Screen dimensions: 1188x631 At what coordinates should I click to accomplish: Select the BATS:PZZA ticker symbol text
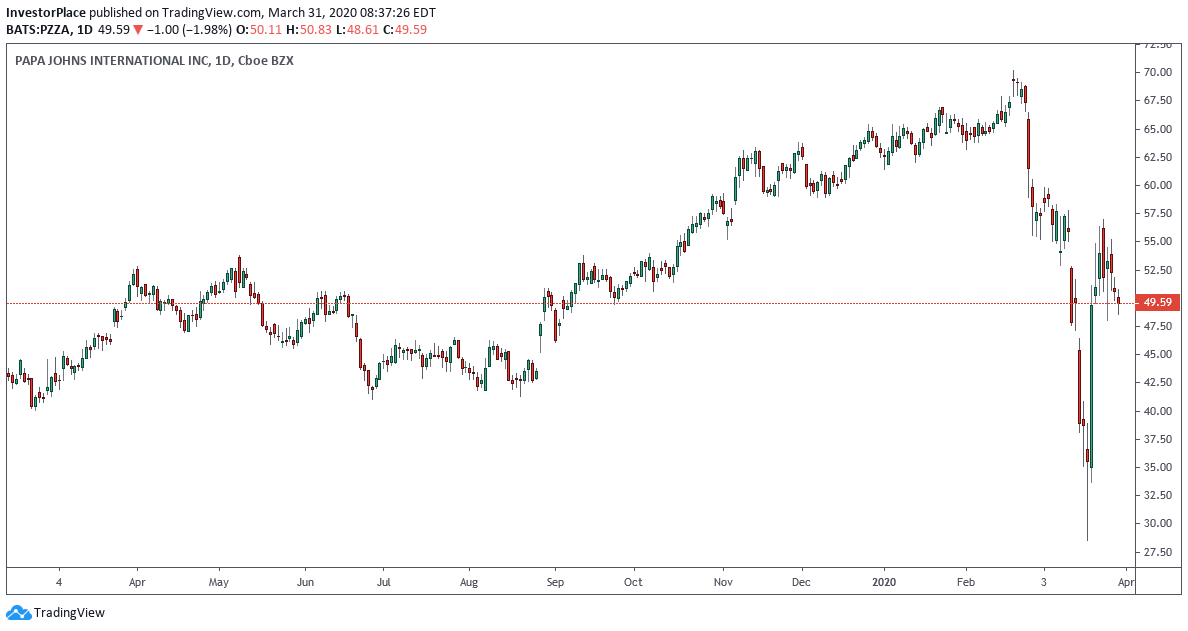(x=38, y=30)
